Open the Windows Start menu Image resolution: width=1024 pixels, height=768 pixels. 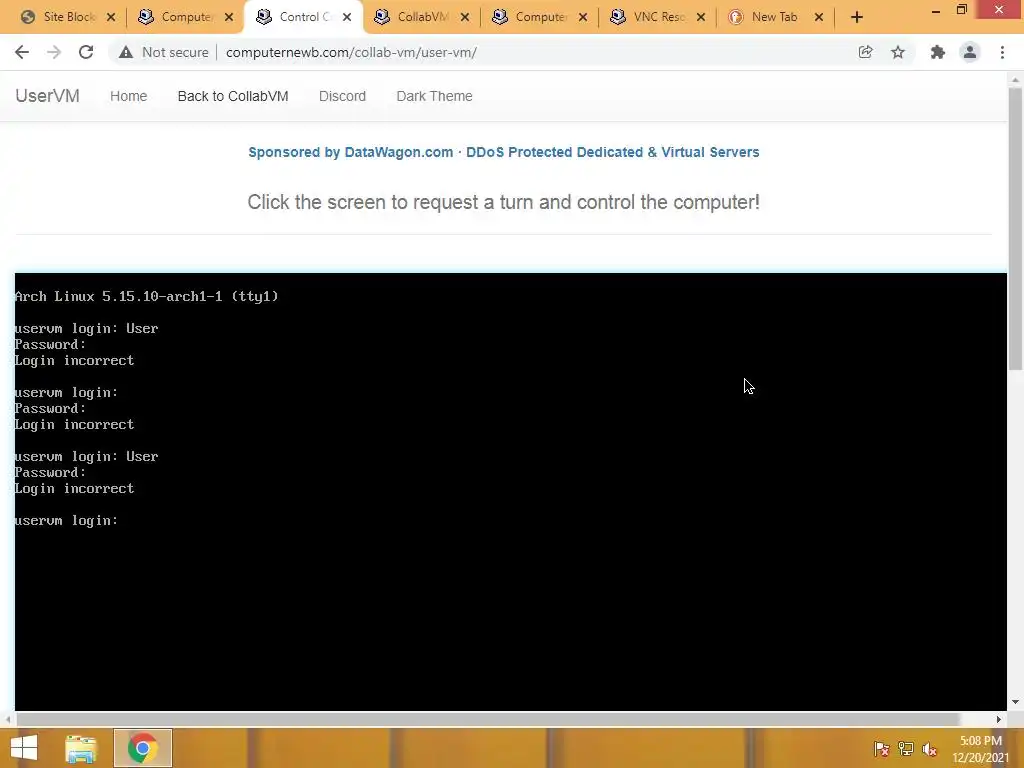(x=24, y=748)
